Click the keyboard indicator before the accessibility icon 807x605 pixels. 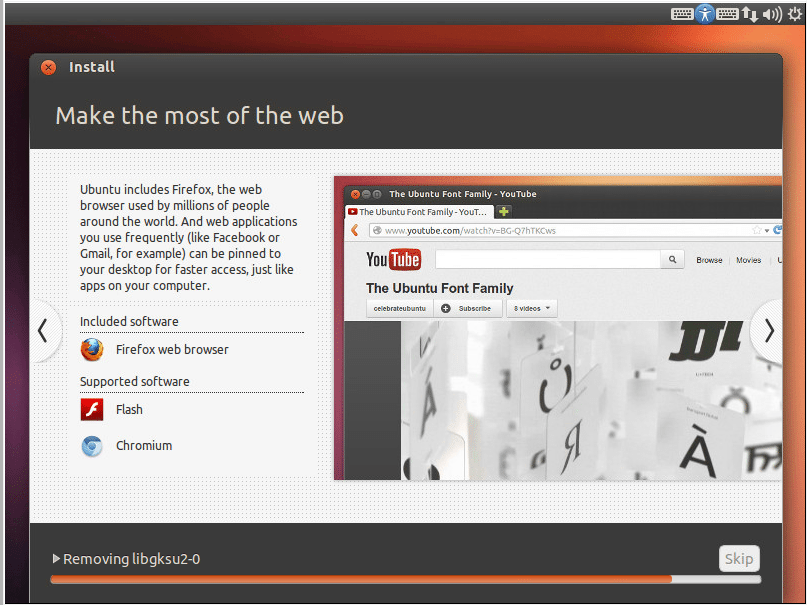point(682,14)
